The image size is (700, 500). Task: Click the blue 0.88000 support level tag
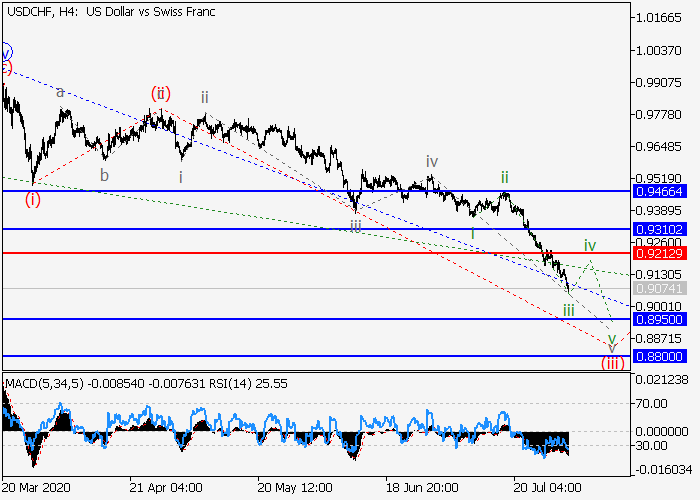point(663,356)
